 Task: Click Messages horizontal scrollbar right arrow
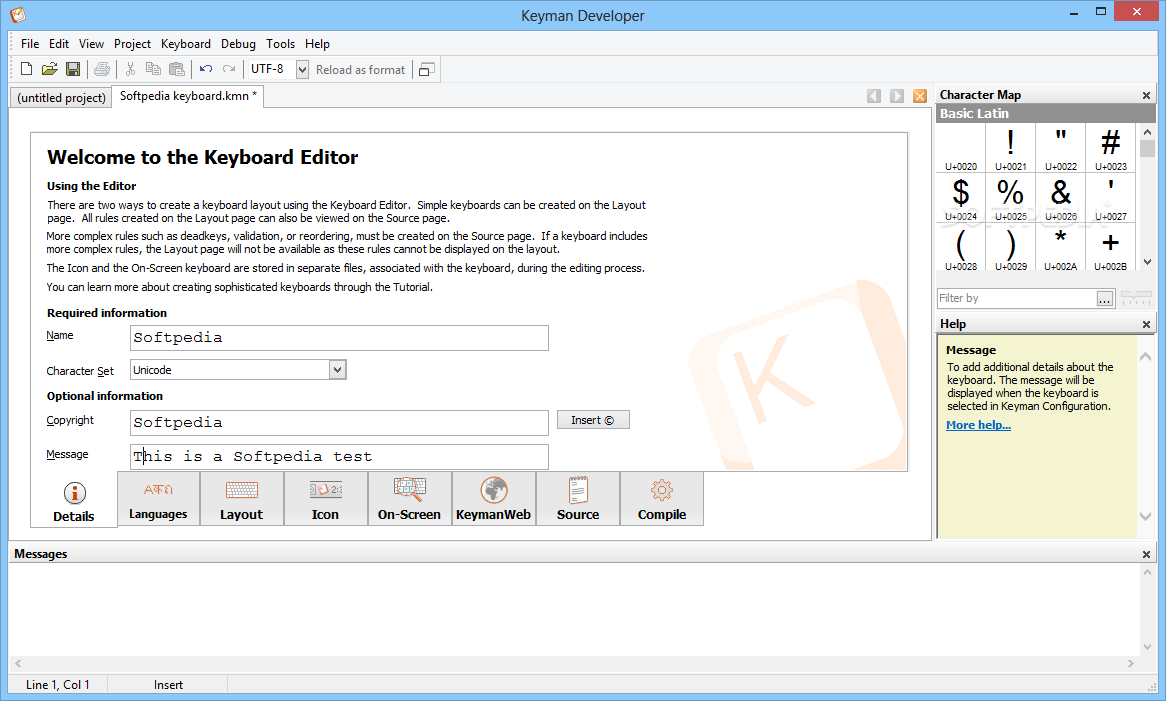[x=1130, y=663]
